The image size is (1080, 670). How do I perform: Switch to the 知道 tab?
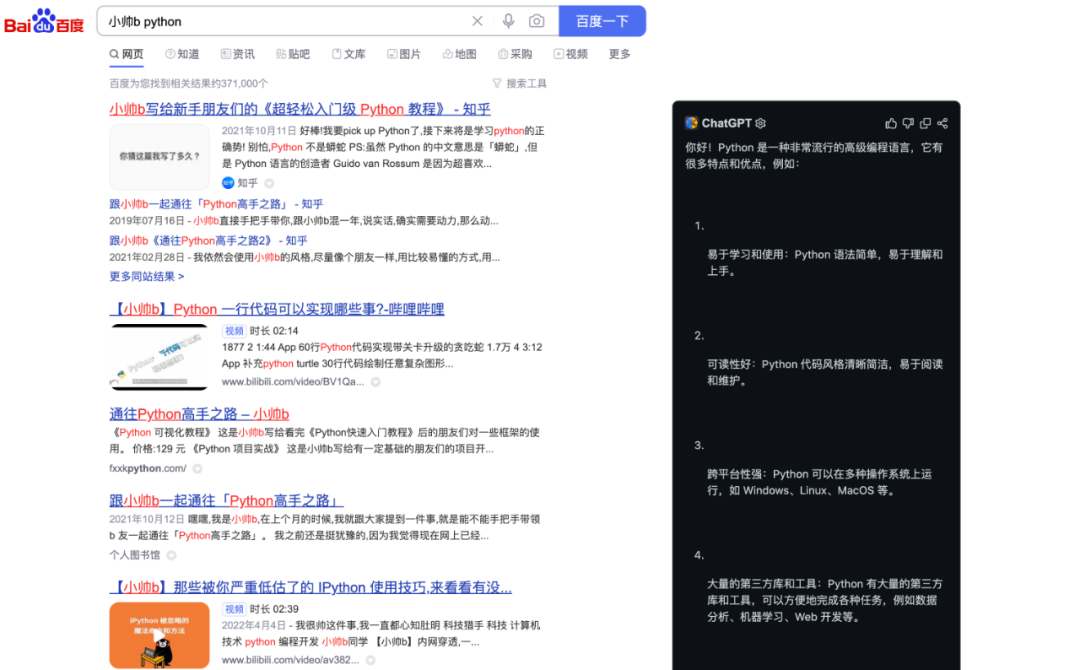[x=183, y=54]
